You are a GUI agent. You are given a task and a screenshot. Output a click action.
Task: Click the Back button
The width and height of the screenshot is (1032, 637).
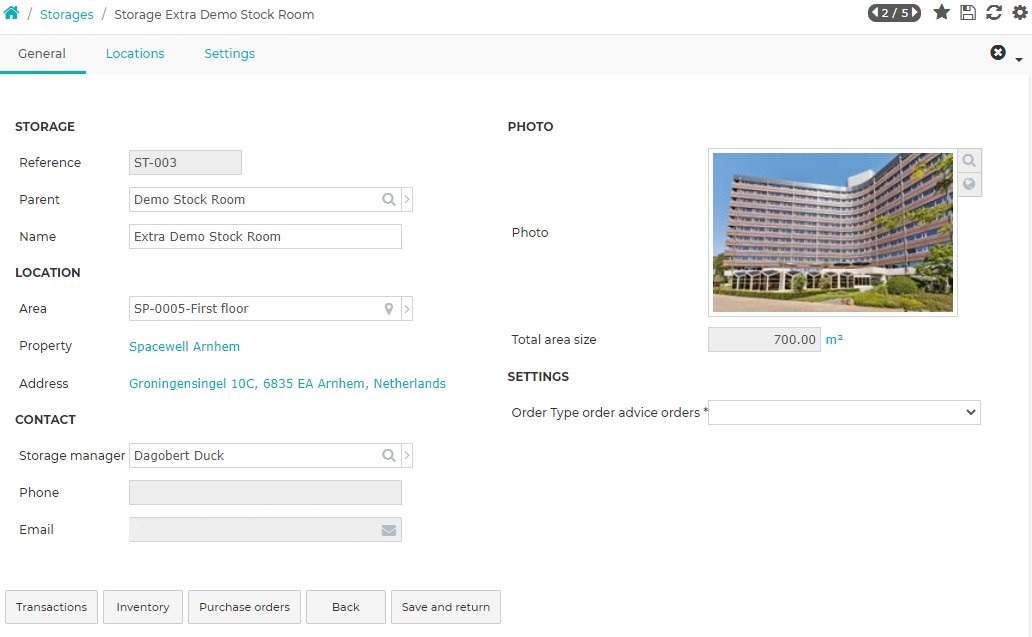tap(346, 607)
